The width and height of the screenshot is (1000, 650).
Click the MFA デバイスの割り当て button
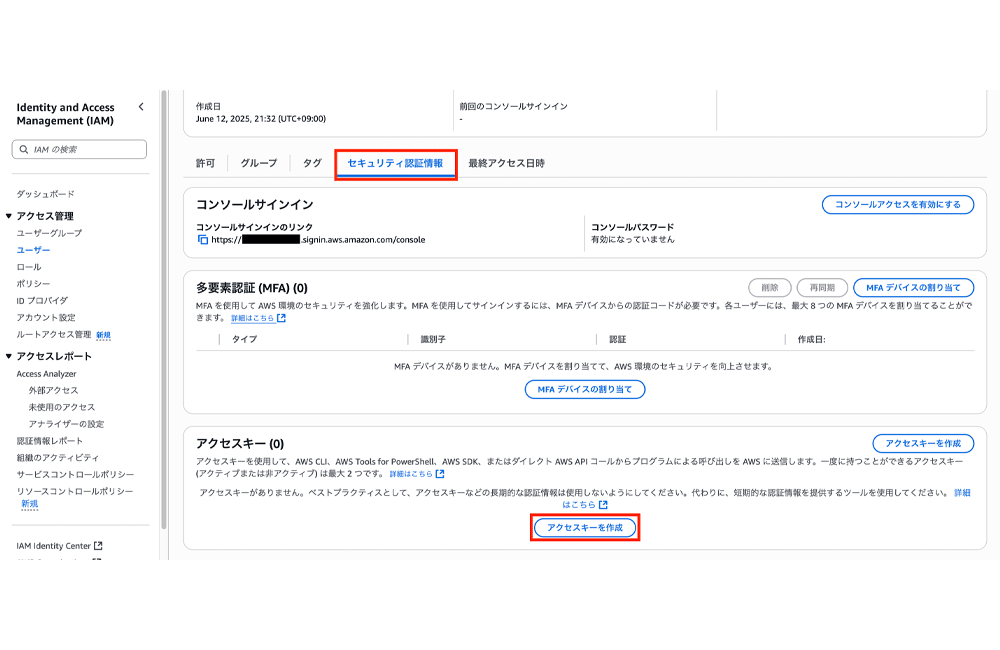[x=585, y=389]
